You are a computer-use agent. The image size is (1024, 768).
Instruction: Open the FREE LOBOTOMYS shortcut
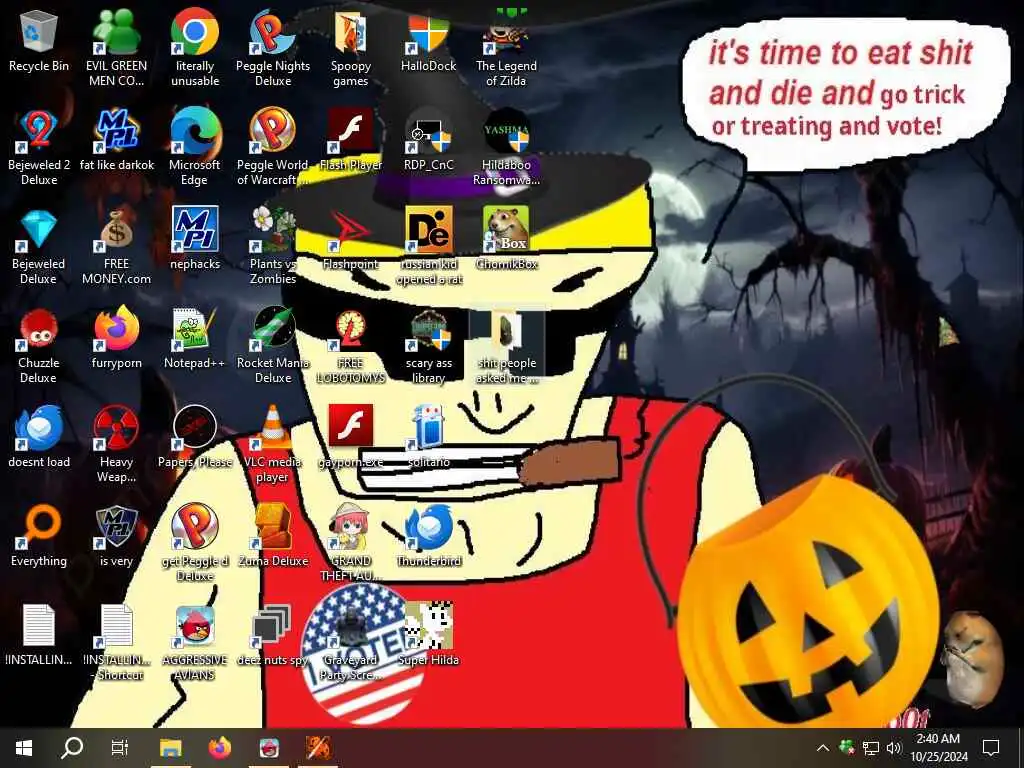tap(351, 346)
